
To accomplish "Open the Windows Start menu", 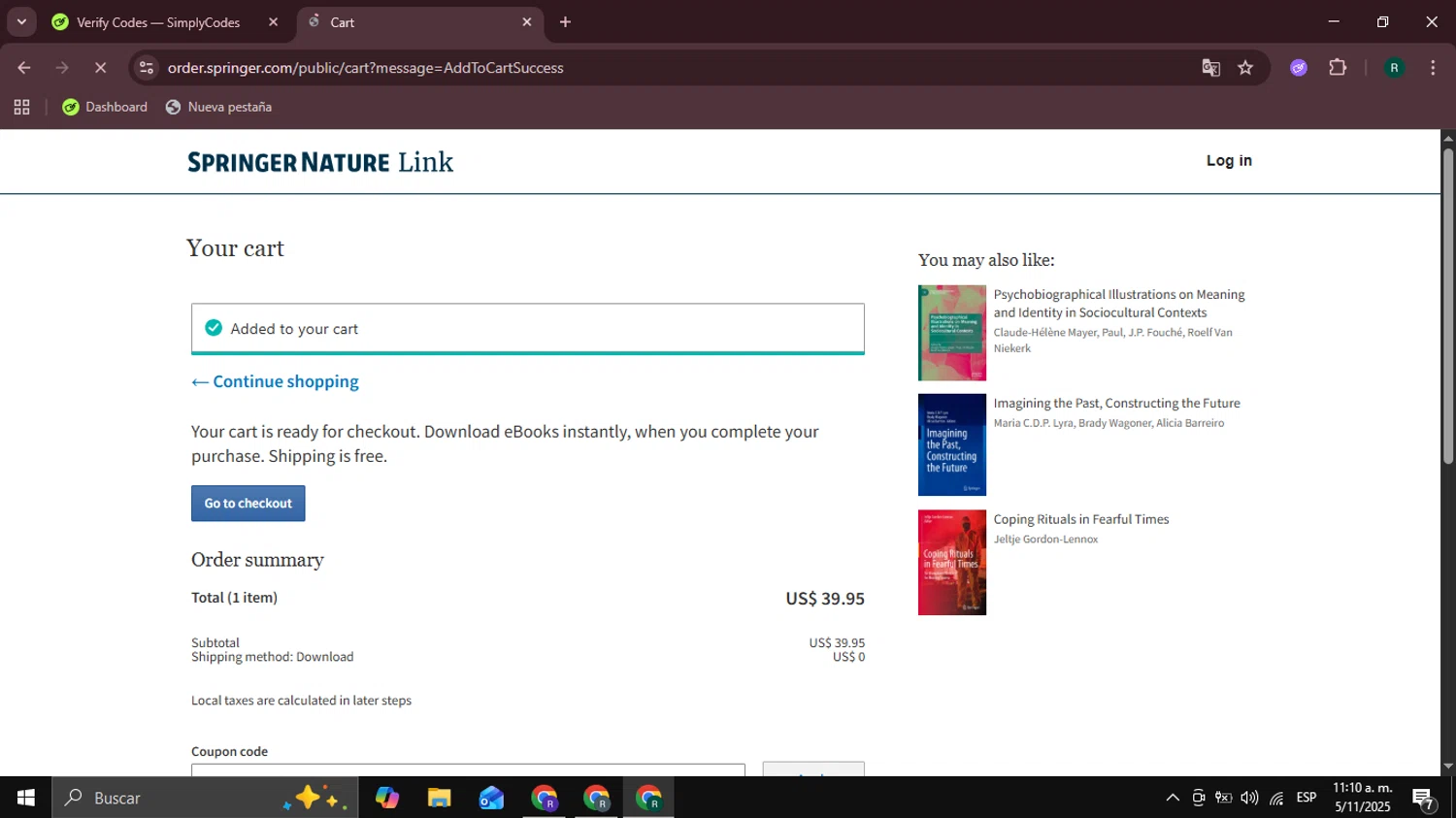I will [25, 798].
